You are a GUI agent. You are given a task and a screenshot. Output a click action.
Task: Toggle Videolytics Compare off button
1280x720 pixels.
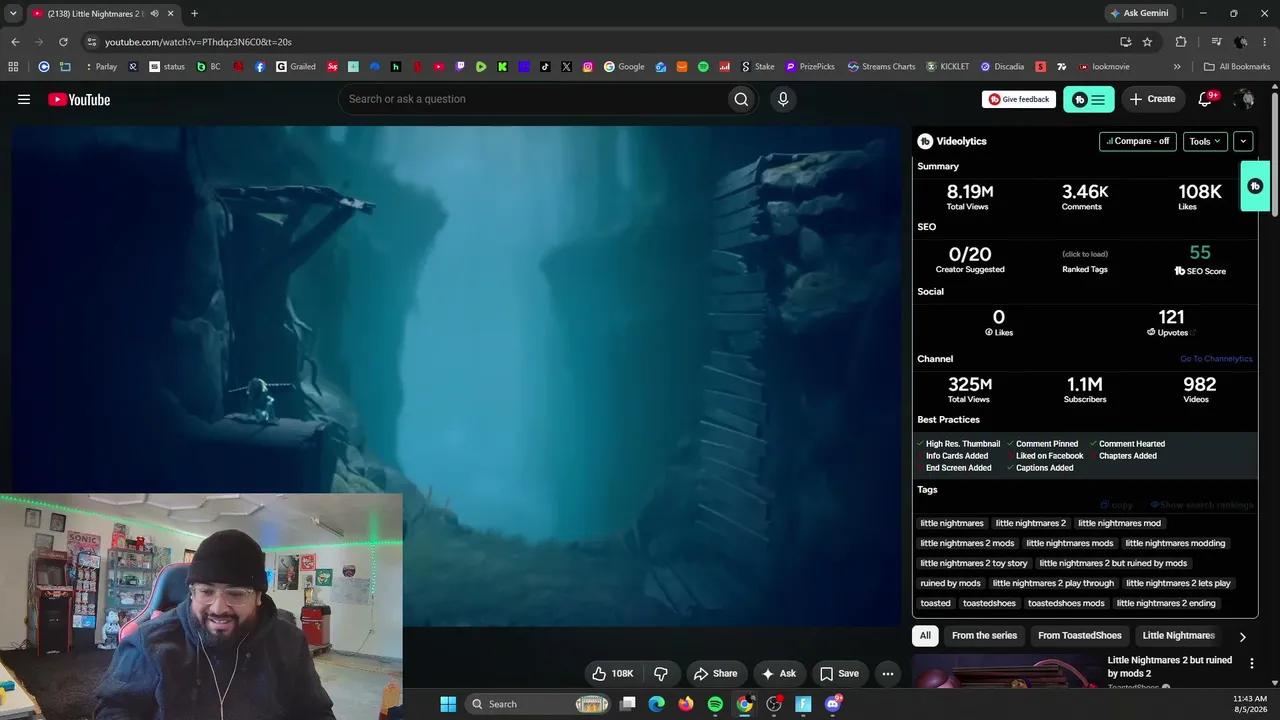(1137, 141)
